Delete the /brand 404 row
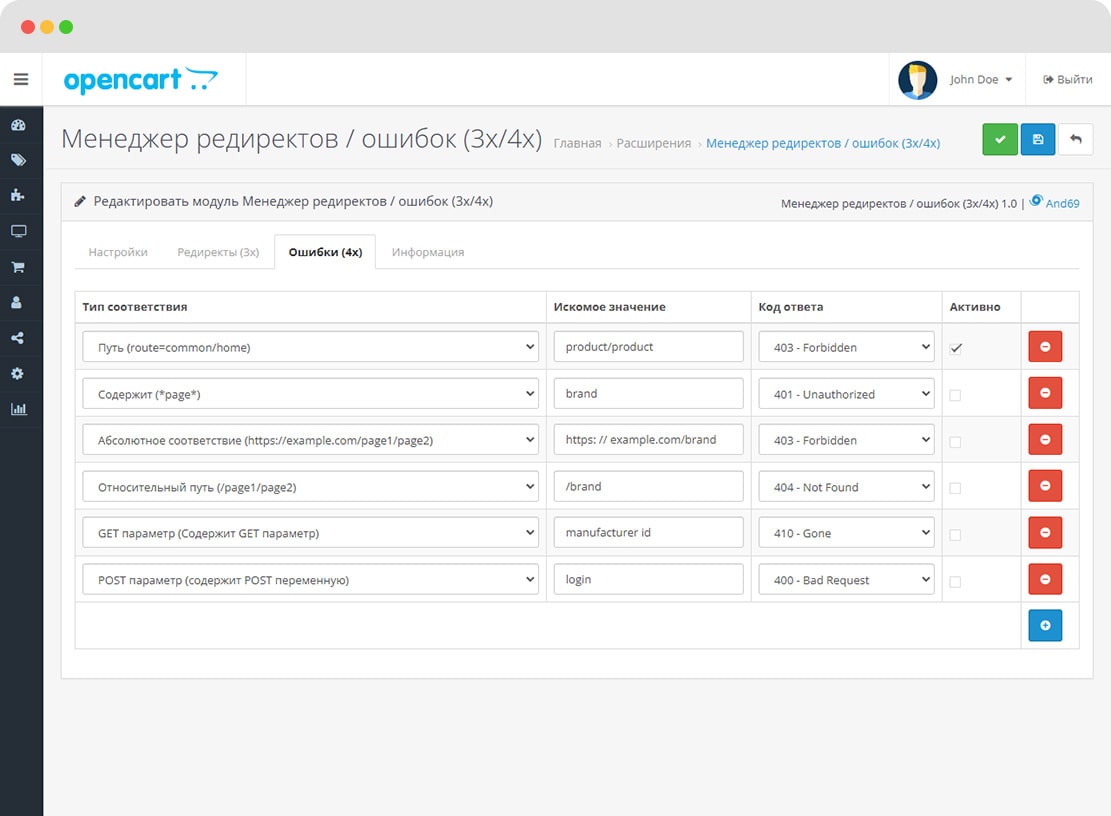Screen dimensions: 1111x816 pyautogui.click(x=1045, y=486)
